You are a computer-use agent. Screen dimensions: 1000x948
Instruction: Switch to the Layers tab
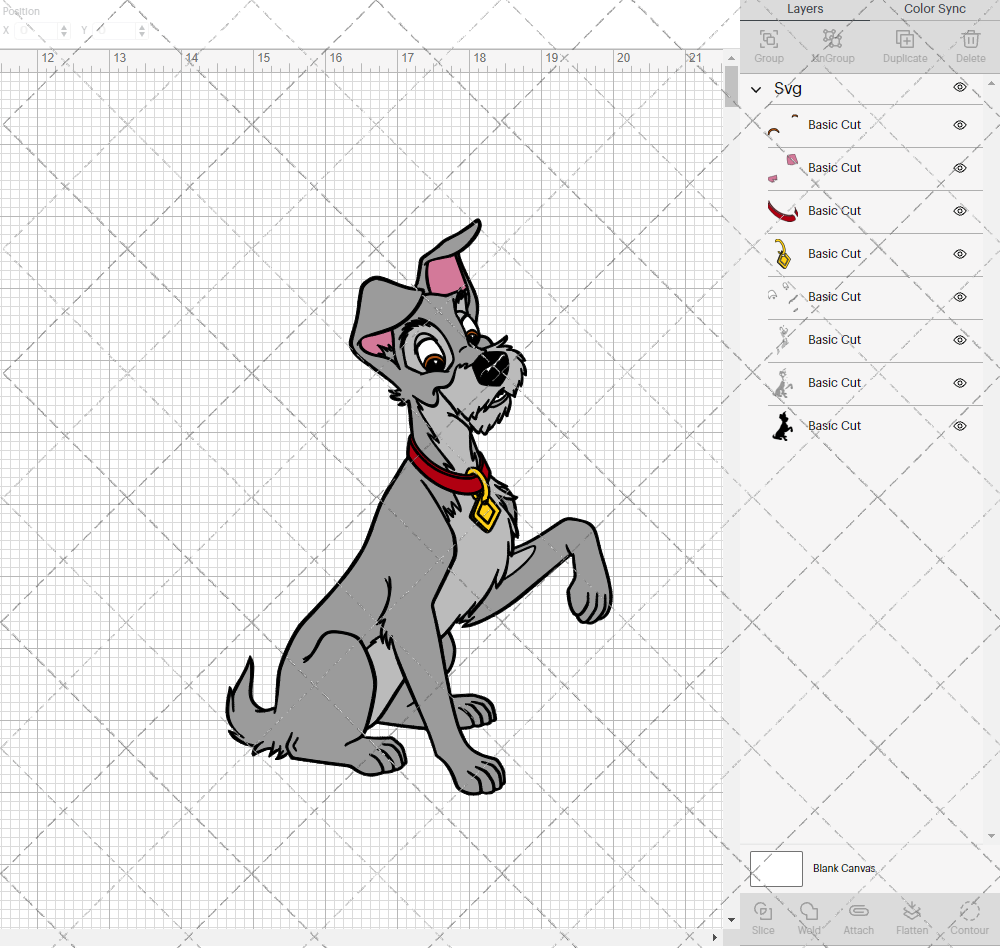point(805,9)
